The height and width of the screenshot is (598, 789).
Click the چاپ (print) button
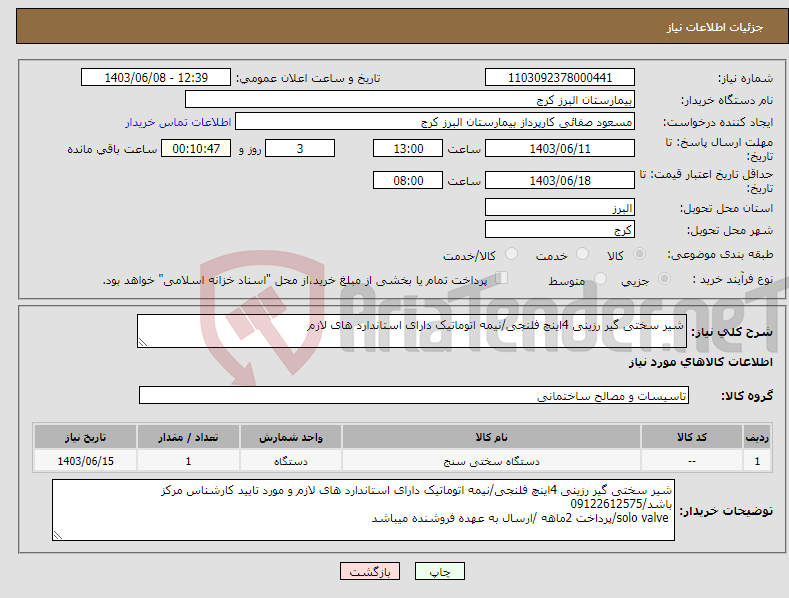point(439,571)
